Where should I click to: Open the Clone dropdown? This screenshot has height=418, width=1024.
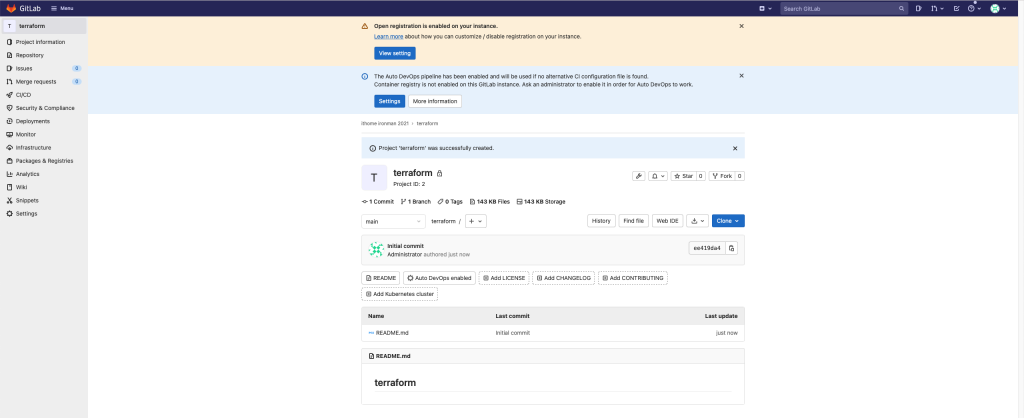click(x=728, y=221)
